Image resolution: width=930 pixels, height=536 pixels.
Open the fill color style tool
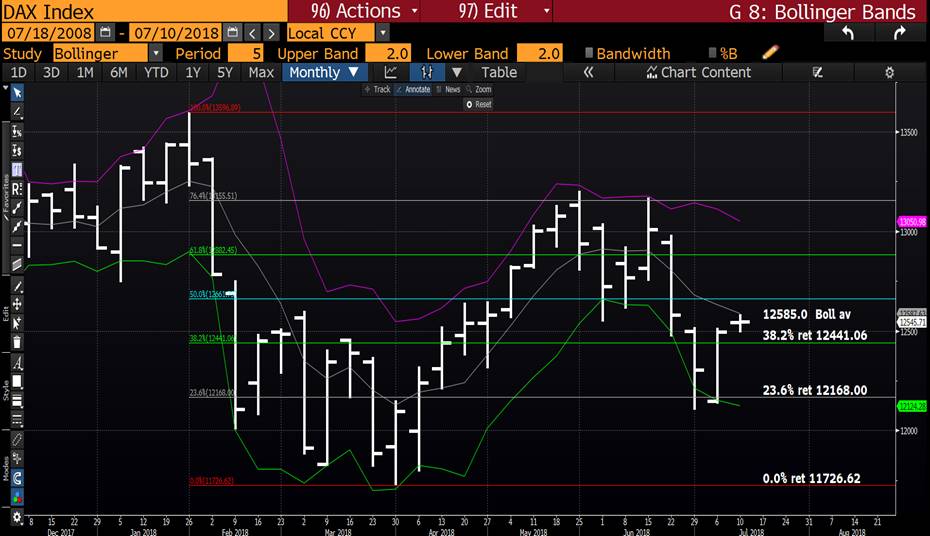17,381
